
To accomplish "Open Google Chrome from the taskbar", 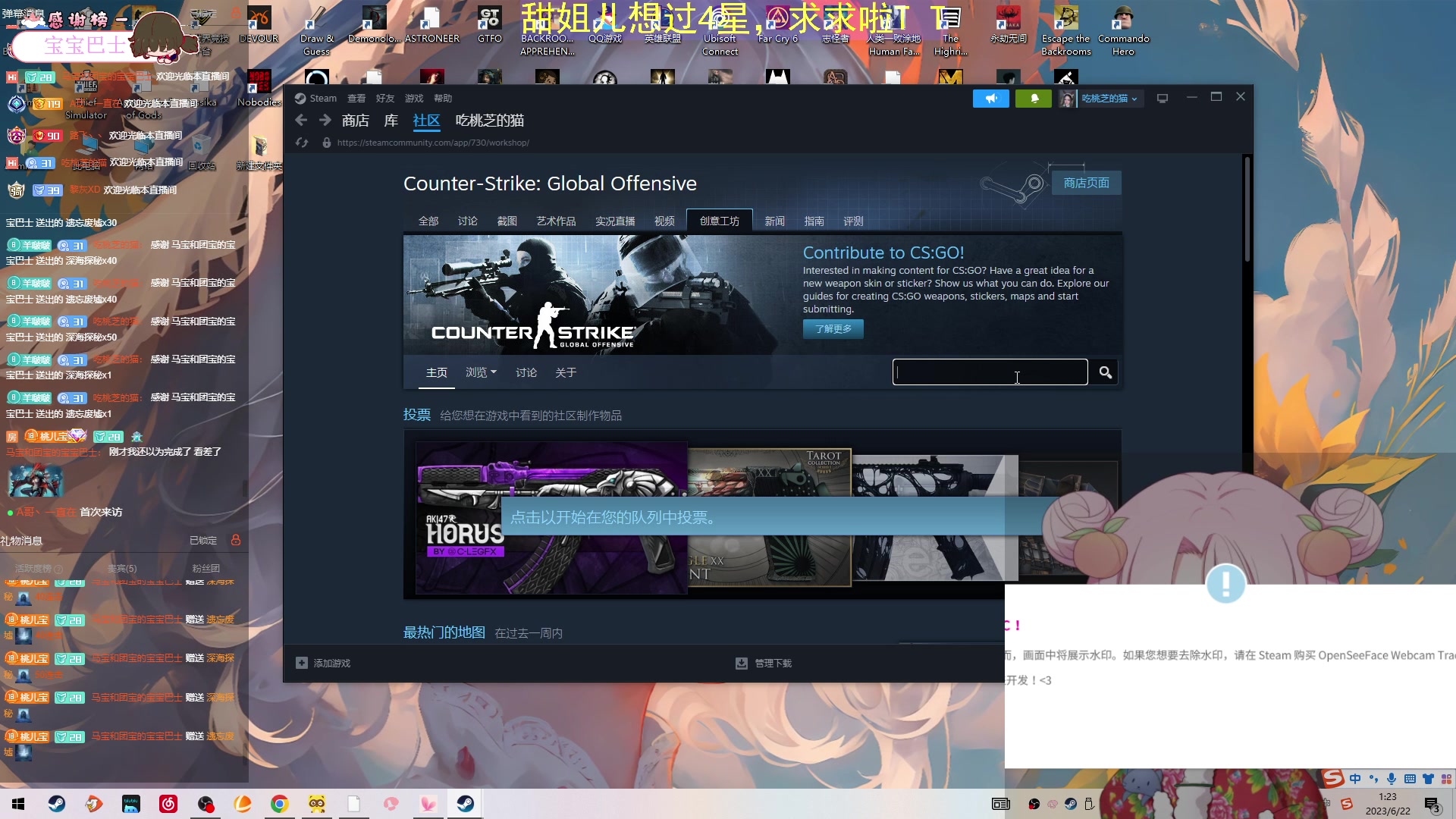I will 280,804.
